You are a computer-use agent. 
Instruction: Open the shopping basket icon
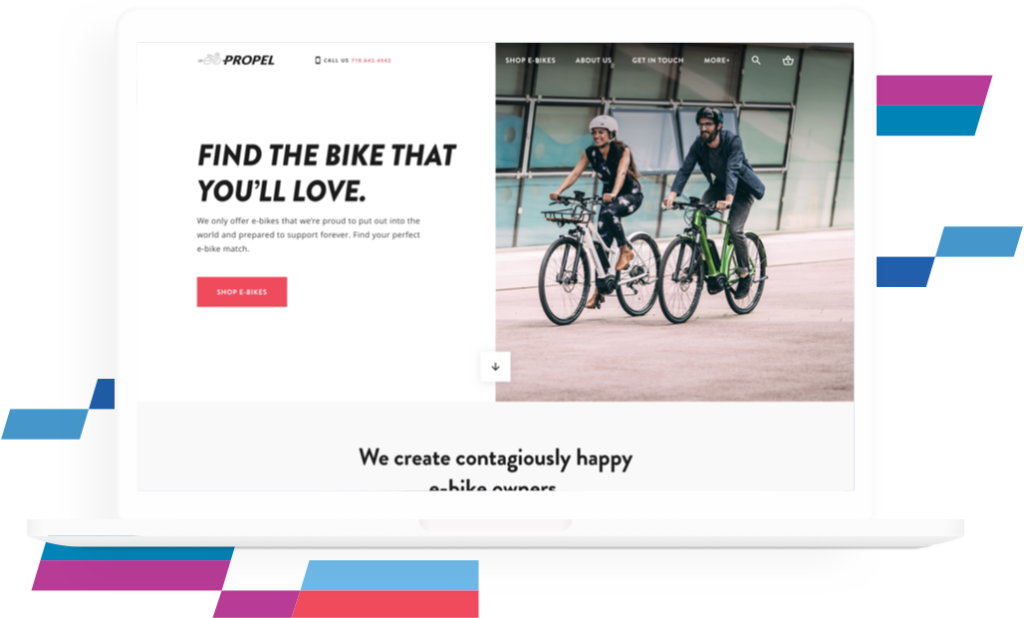(x=788, y=60)
